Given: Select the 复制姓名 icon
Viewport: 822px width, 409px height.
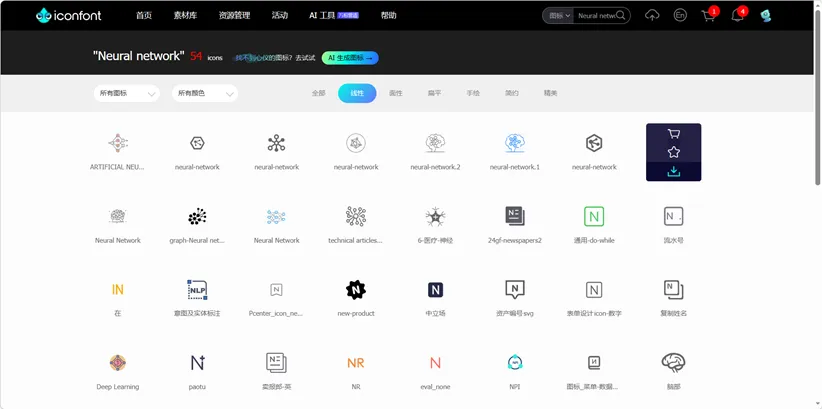Looking at the screenshot, I should tap(674, 289).
